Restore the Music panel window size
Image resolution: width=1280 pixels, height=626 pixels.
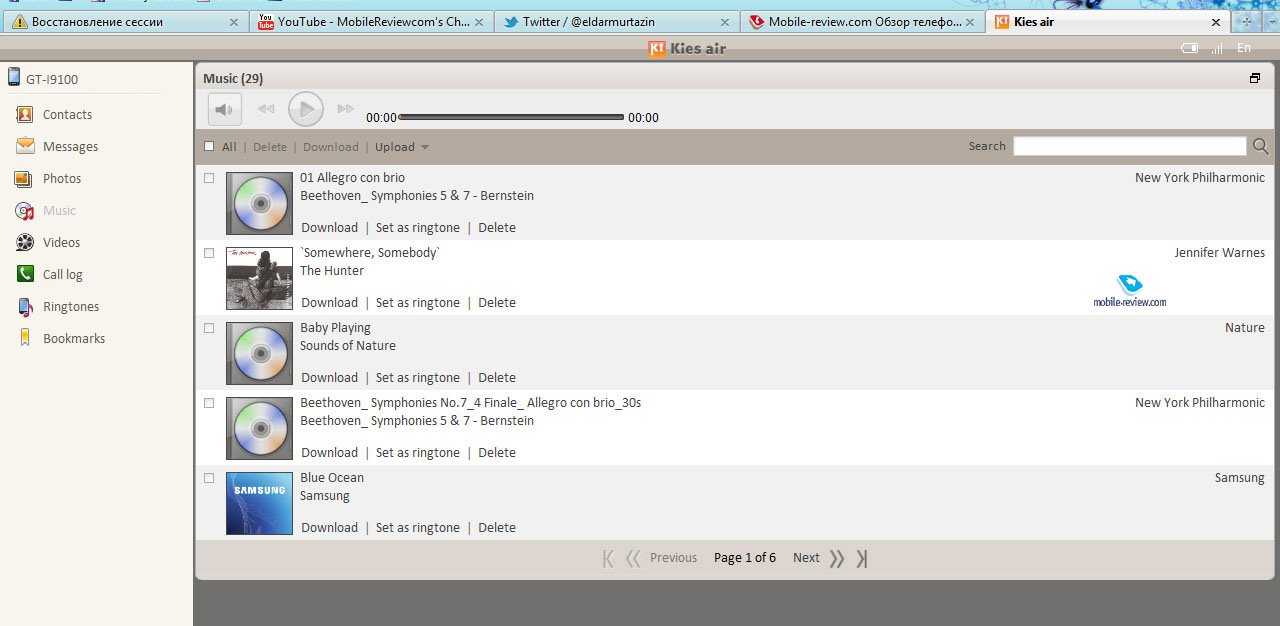point(1255,78)
